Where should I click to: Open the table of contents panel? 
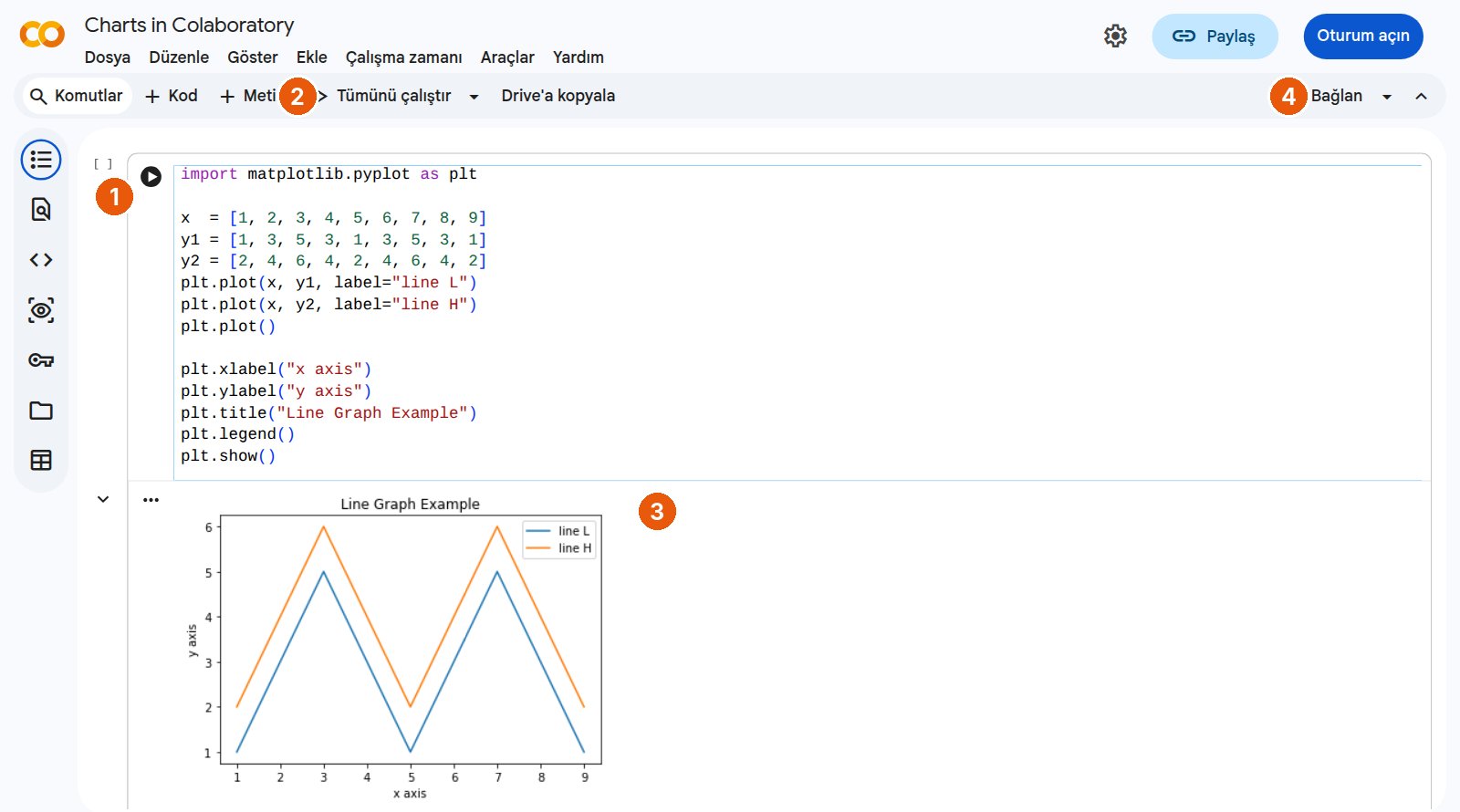pos(41,160)
